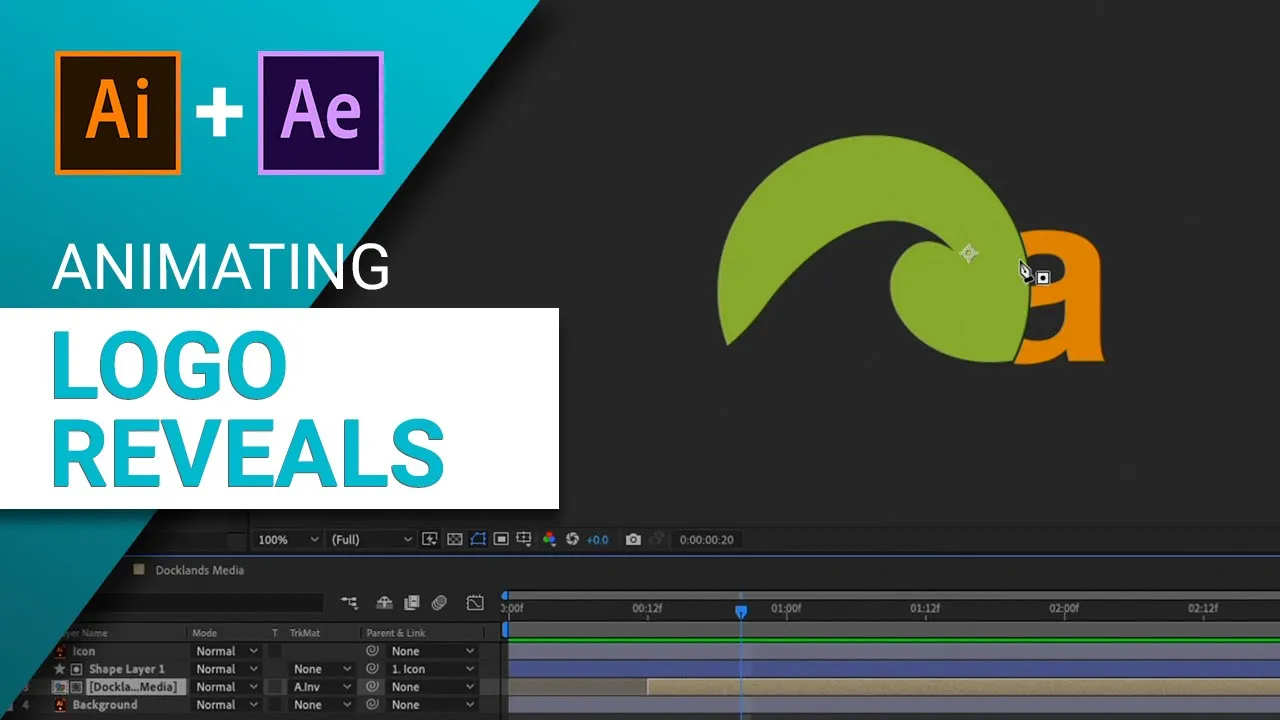This screenshot has height=720, width=1280.
Task: Open the parent dropdown for [Dockla...Media] layer
Action: click(432, 687)
